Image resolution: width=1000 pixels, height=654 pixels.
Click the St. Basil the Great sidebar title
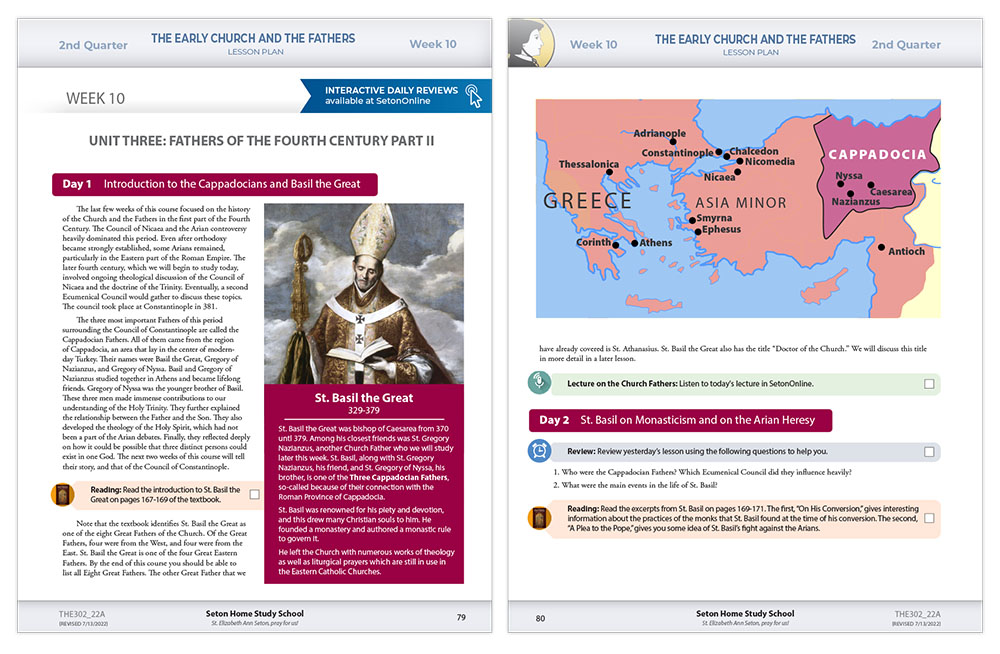[x=364, y=398]
